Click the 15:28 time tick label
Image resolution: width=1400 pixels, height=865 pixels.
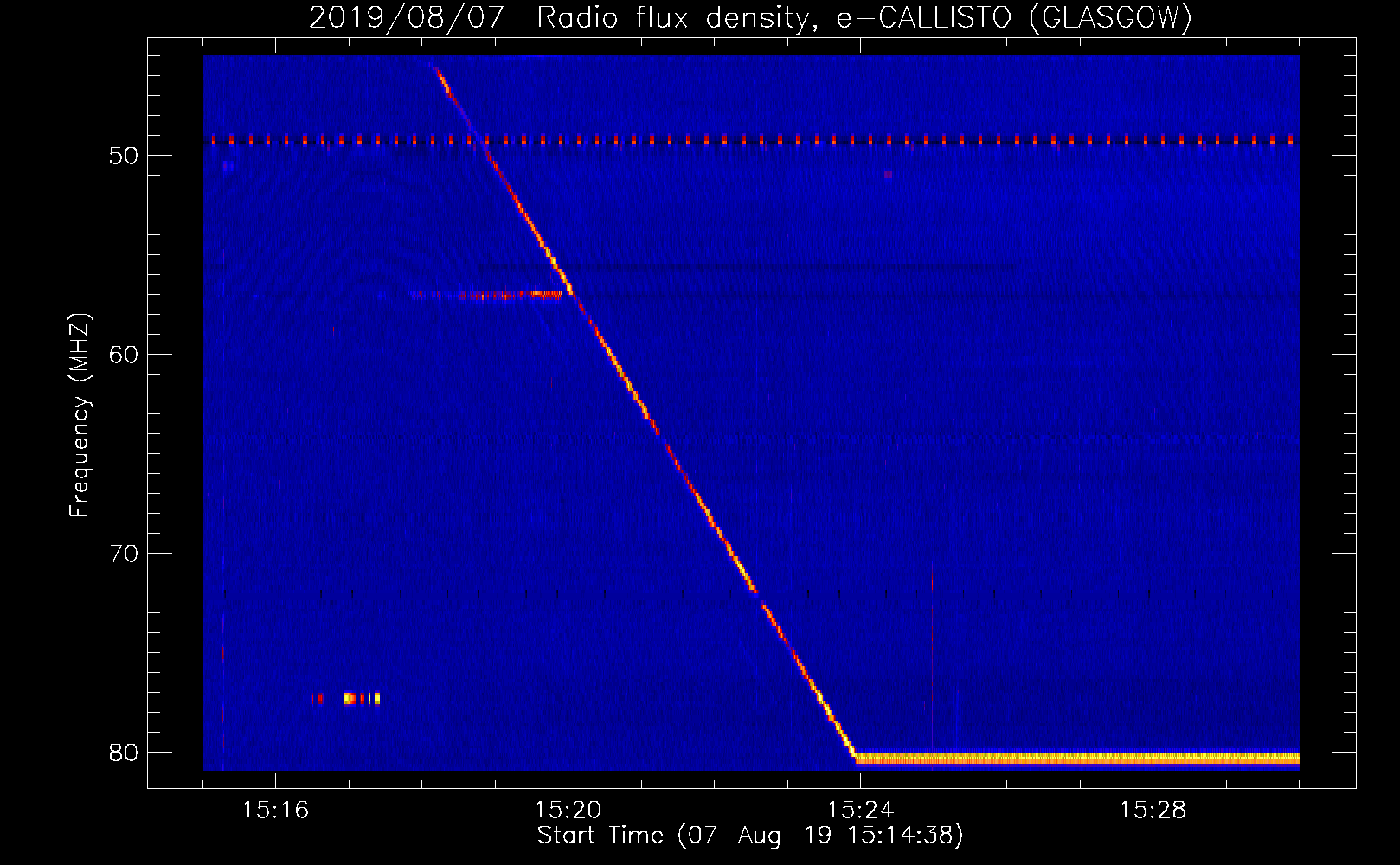1153,811
